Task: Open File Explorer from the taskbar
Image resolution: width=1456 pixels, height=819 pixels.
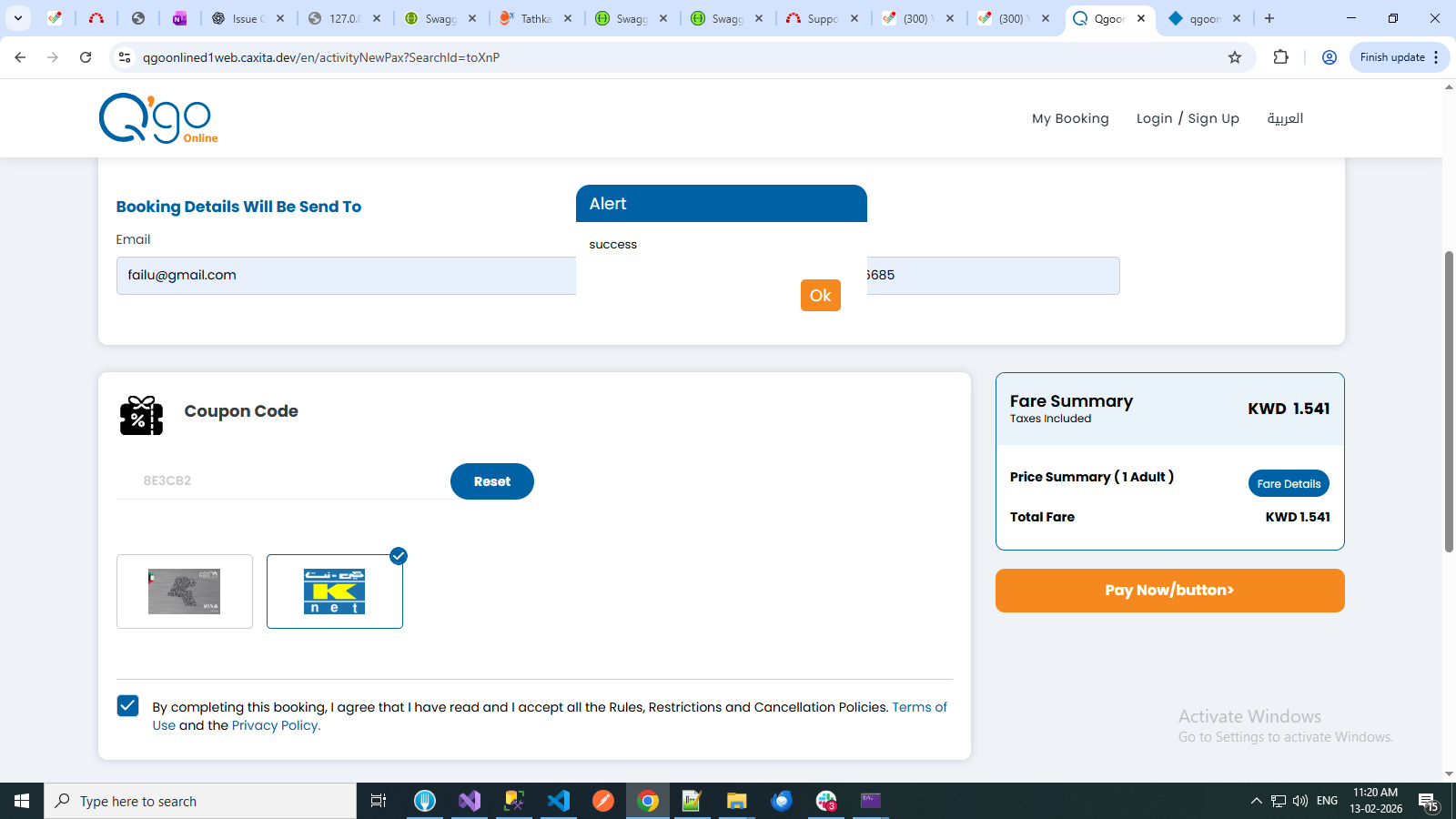Action: pyautogui.click(x=736, y=801)
